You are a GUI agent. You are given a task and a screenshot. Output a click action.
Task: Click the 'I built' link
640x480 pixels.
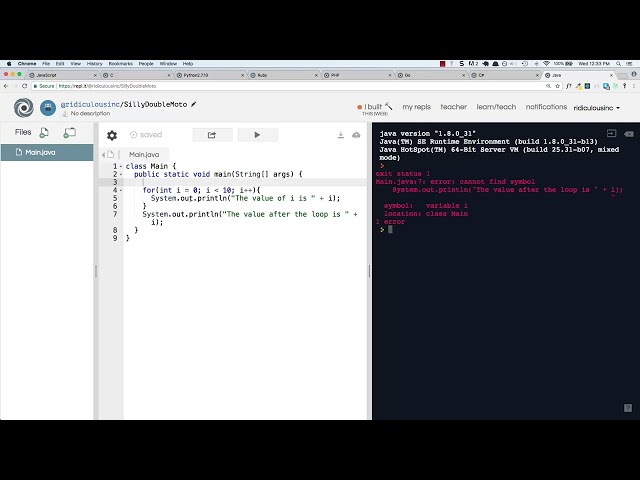[375, 107]
